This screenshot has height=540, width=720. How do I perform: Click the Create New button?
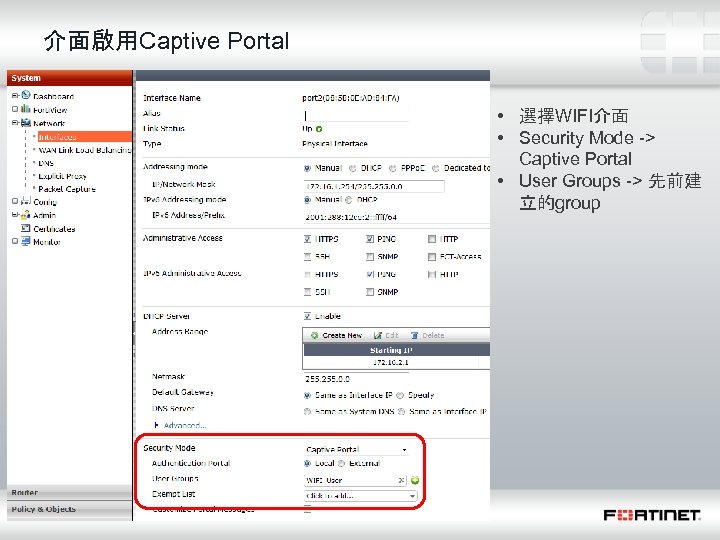point(337,336)
